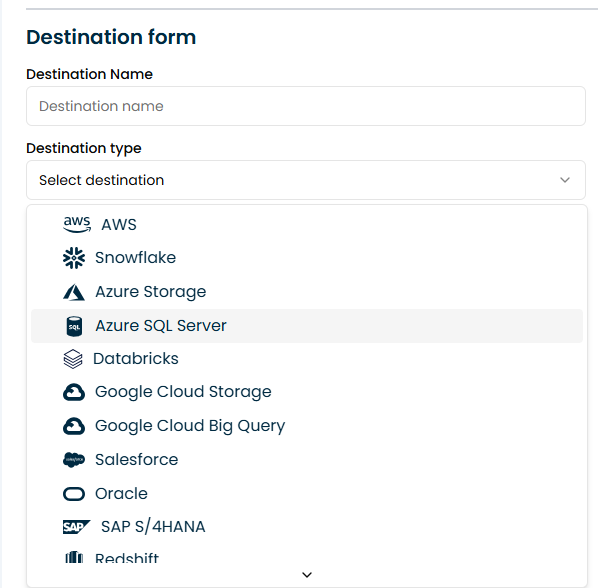Select the Redshift option

coord(307,554)
